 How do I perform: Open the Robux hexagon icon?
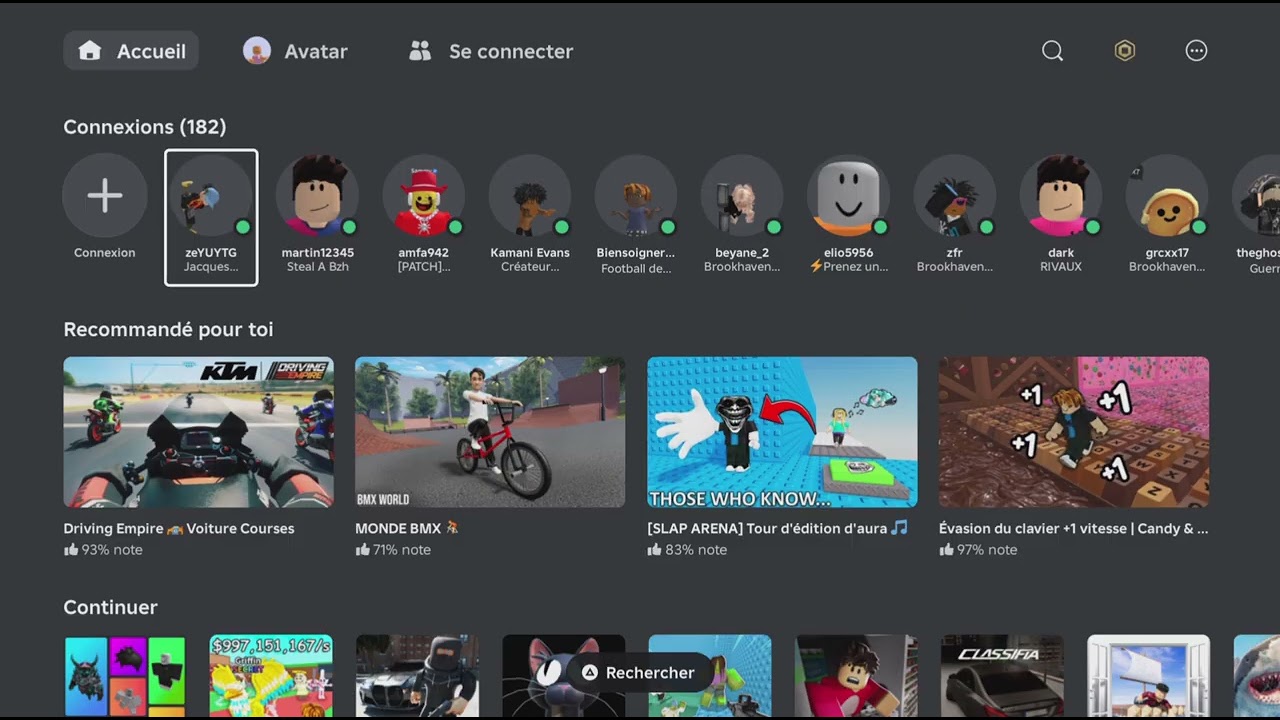1125,51
